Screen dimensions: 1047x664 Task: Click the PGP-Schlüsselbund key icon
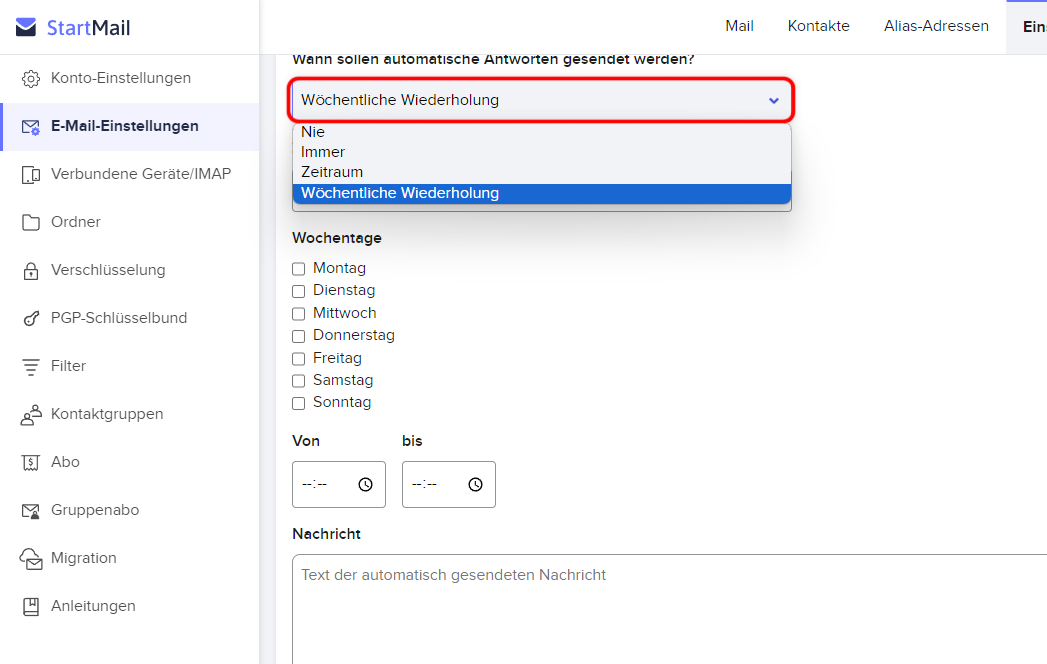[x=31, y=319]
